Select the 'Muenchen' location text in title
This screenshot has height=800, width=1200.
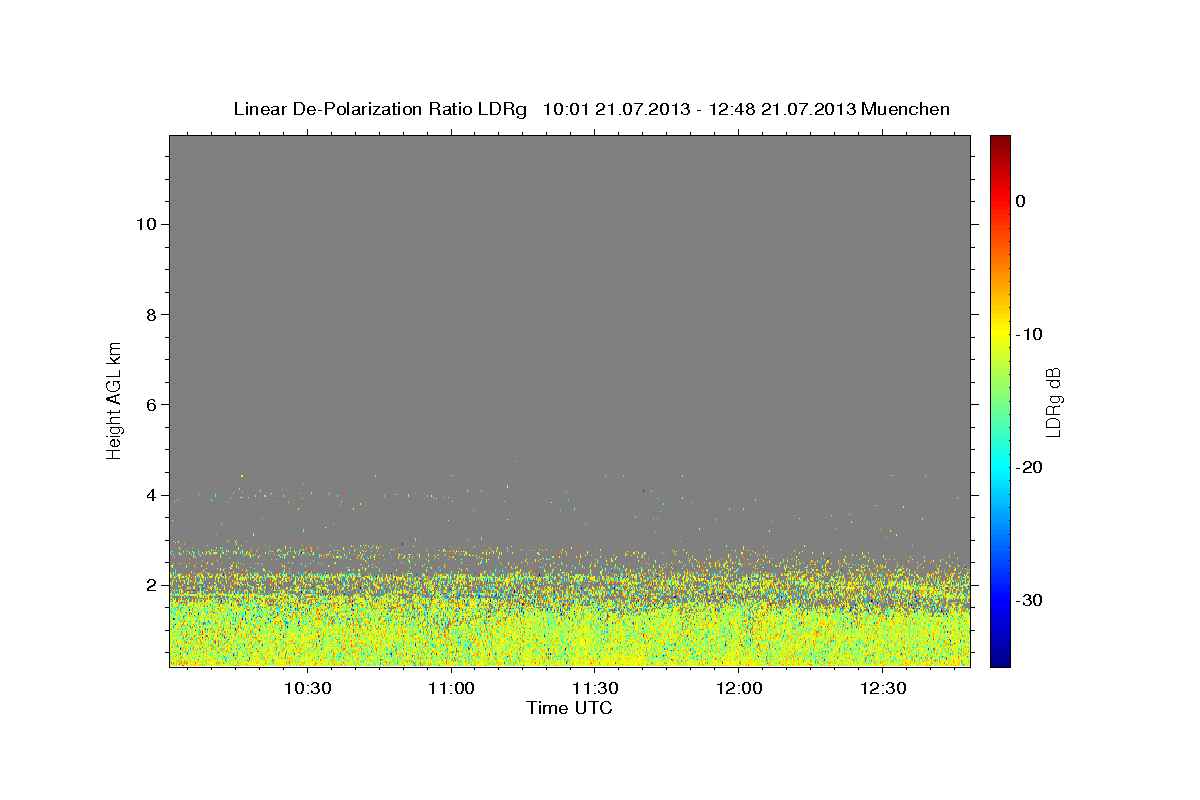click(906, 109)
